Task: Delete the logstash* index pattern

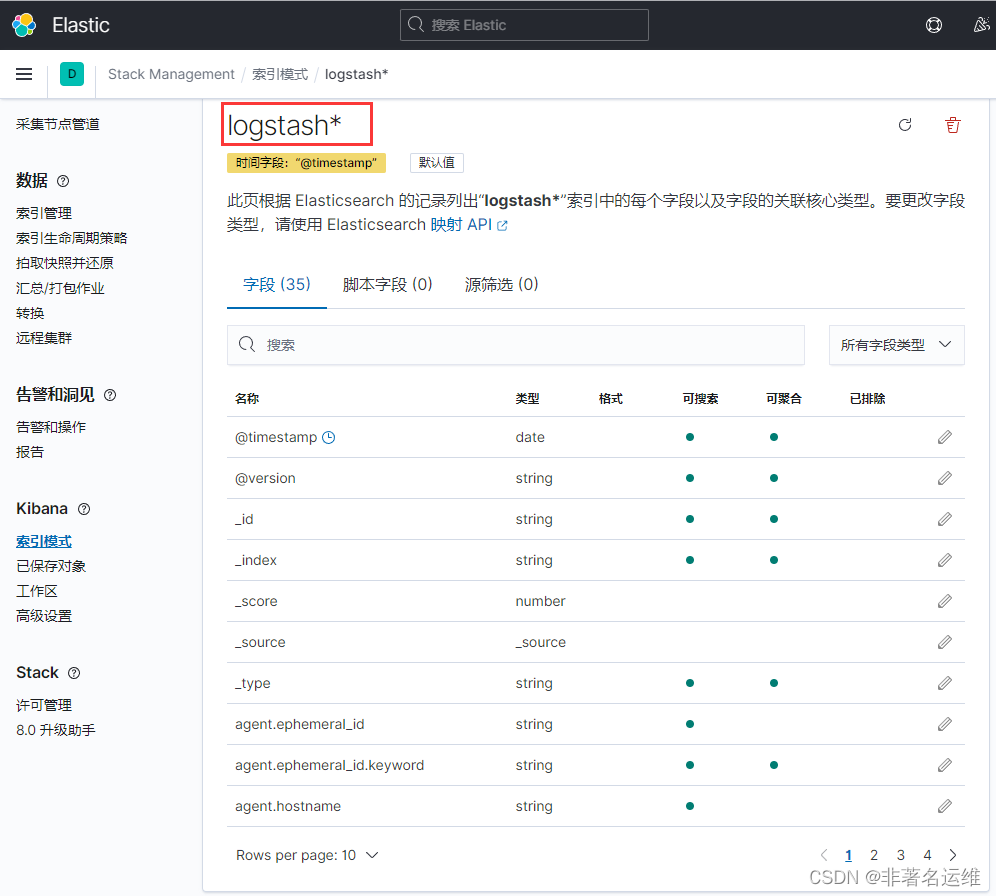Action: (953, 125)
